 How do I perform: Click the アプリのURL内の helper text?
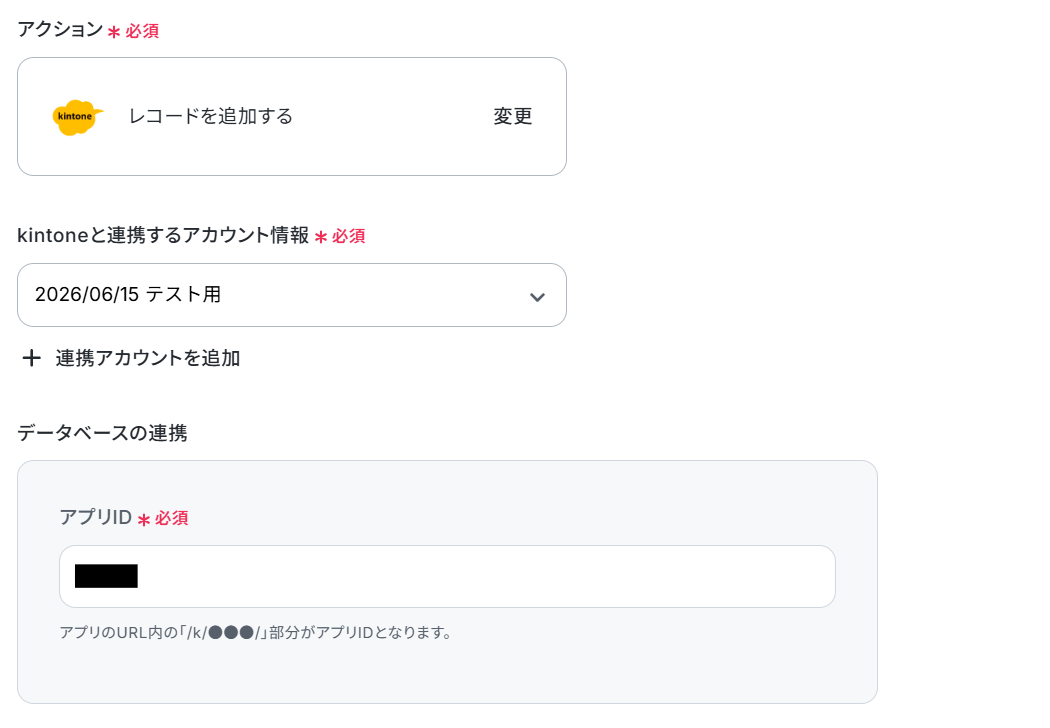coord(256,632)
